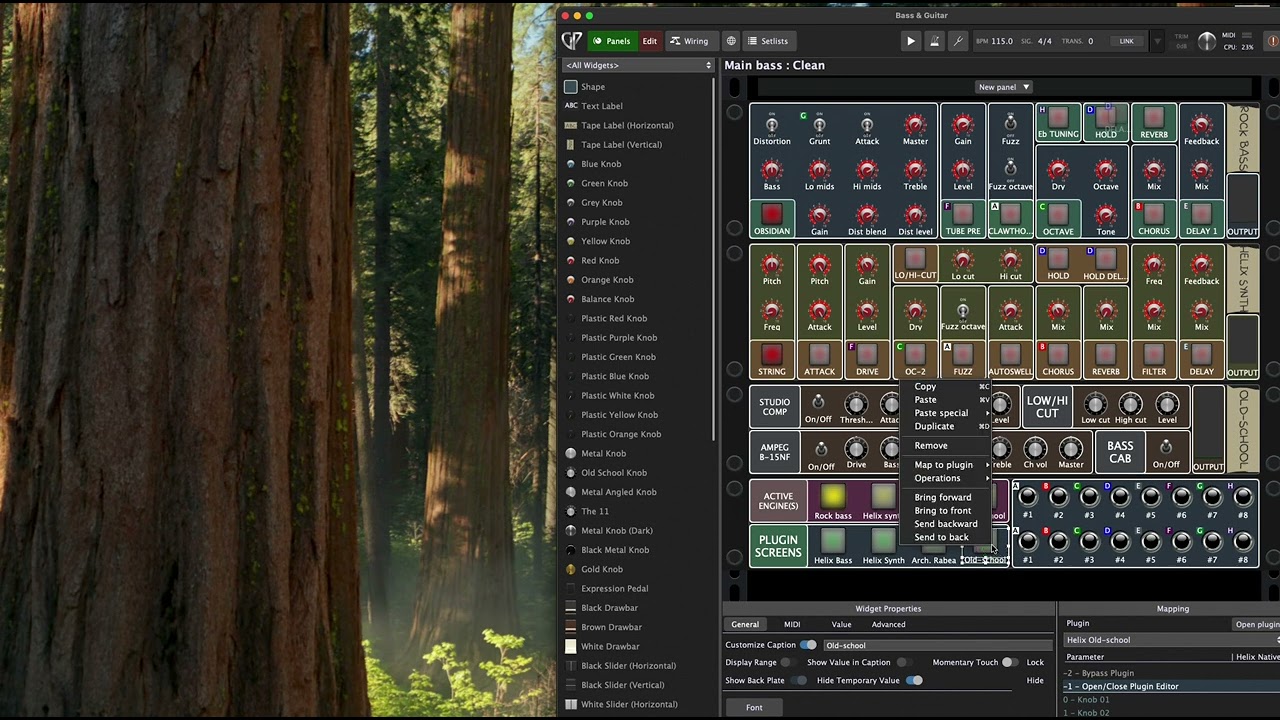Screen dimensions: 1280x720
Task: Select the Expression Pedal widget
Action: 614,589
